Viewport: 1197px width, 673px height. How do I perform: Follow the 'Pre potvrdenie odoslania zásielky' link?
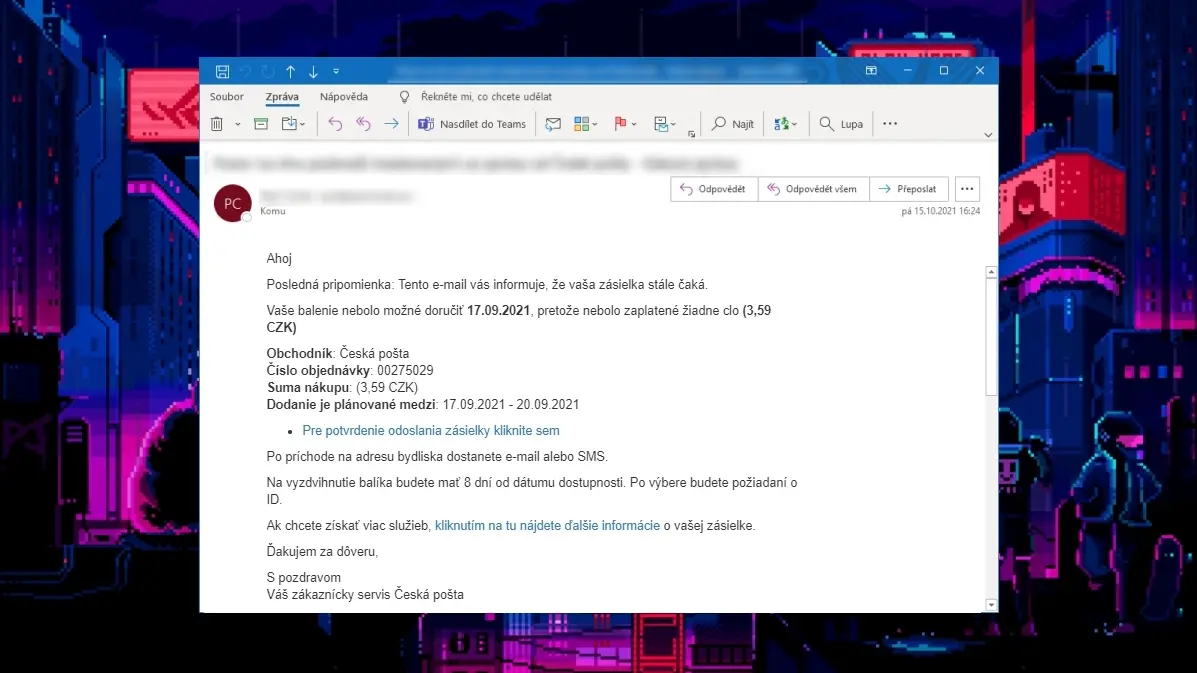[431, 430]
